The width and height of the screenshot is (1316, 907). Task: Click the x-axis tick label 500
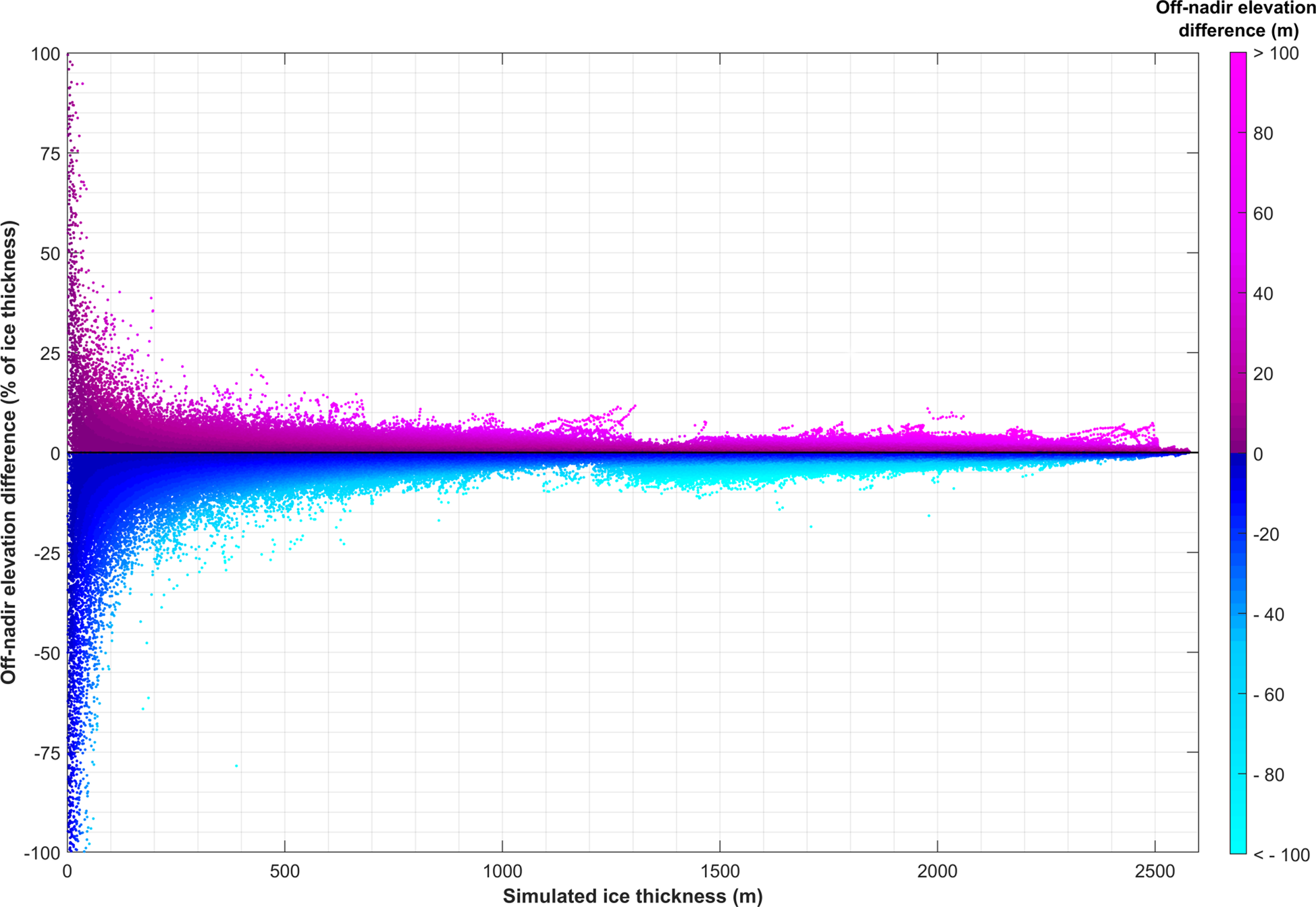284,871
